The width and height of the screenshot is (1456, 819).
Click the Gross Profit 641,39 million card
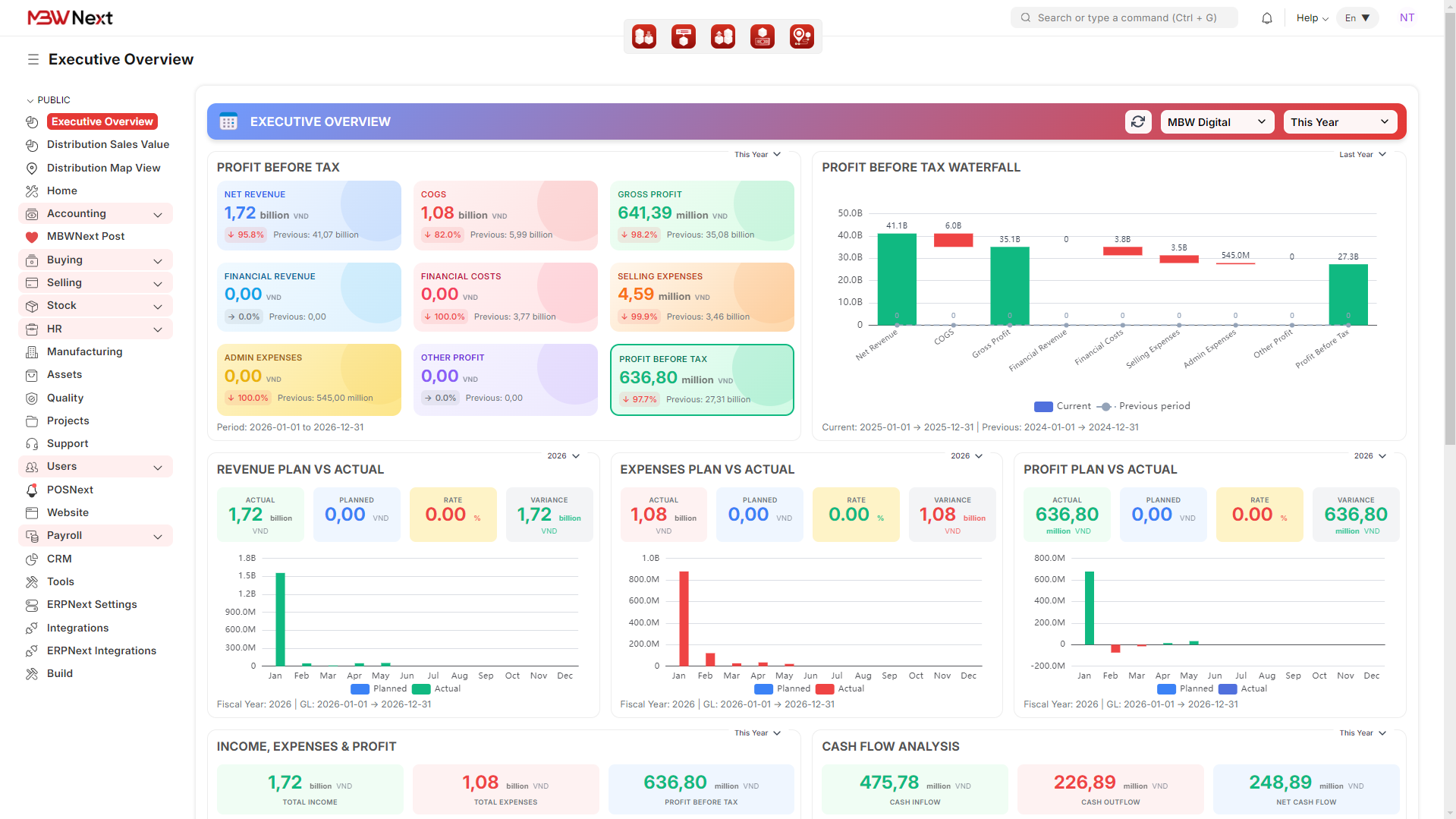click(702, 216)
